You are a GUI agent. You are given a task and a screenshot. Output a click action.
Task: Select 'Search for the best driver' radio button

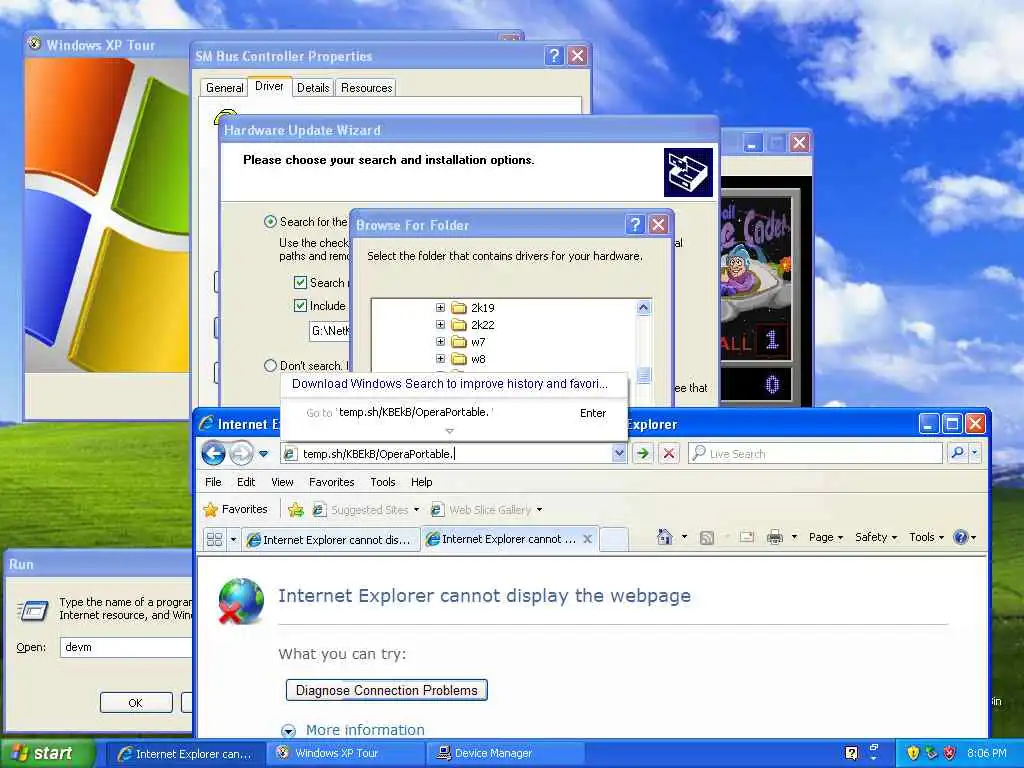(x=270, y=221)
